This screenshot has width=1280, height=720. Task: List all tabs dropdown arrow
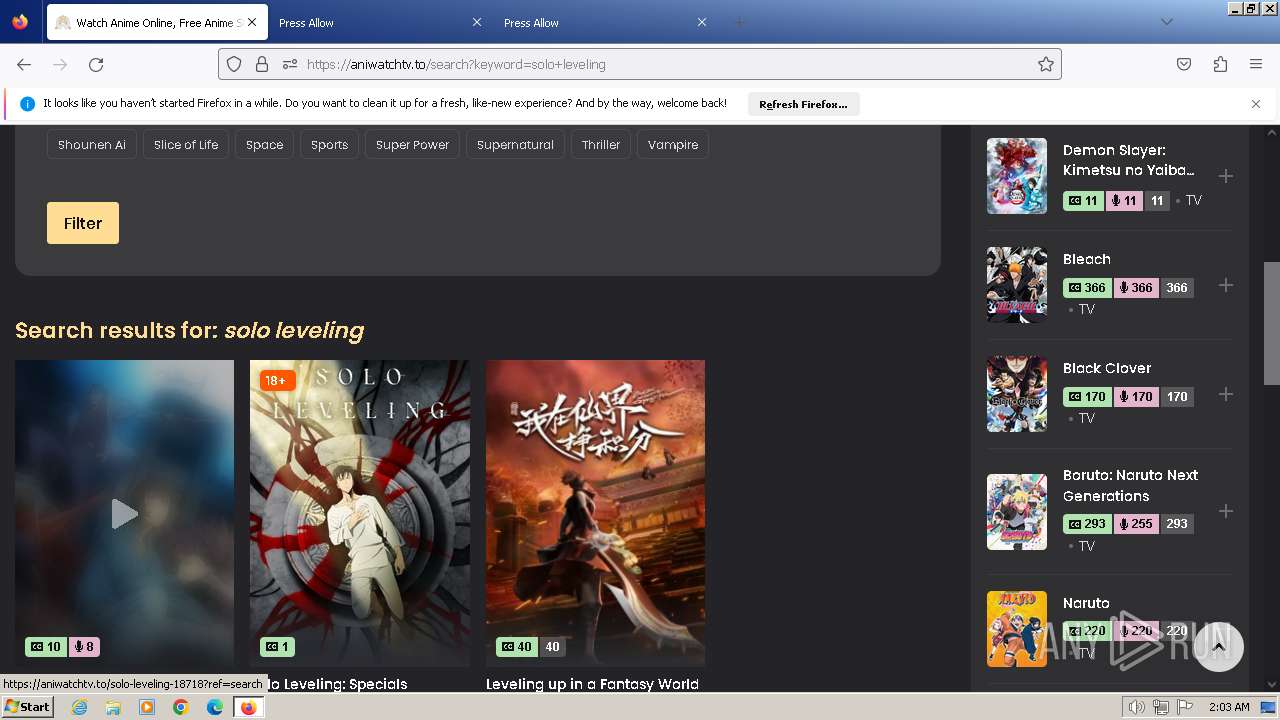tap(1166, 22)
